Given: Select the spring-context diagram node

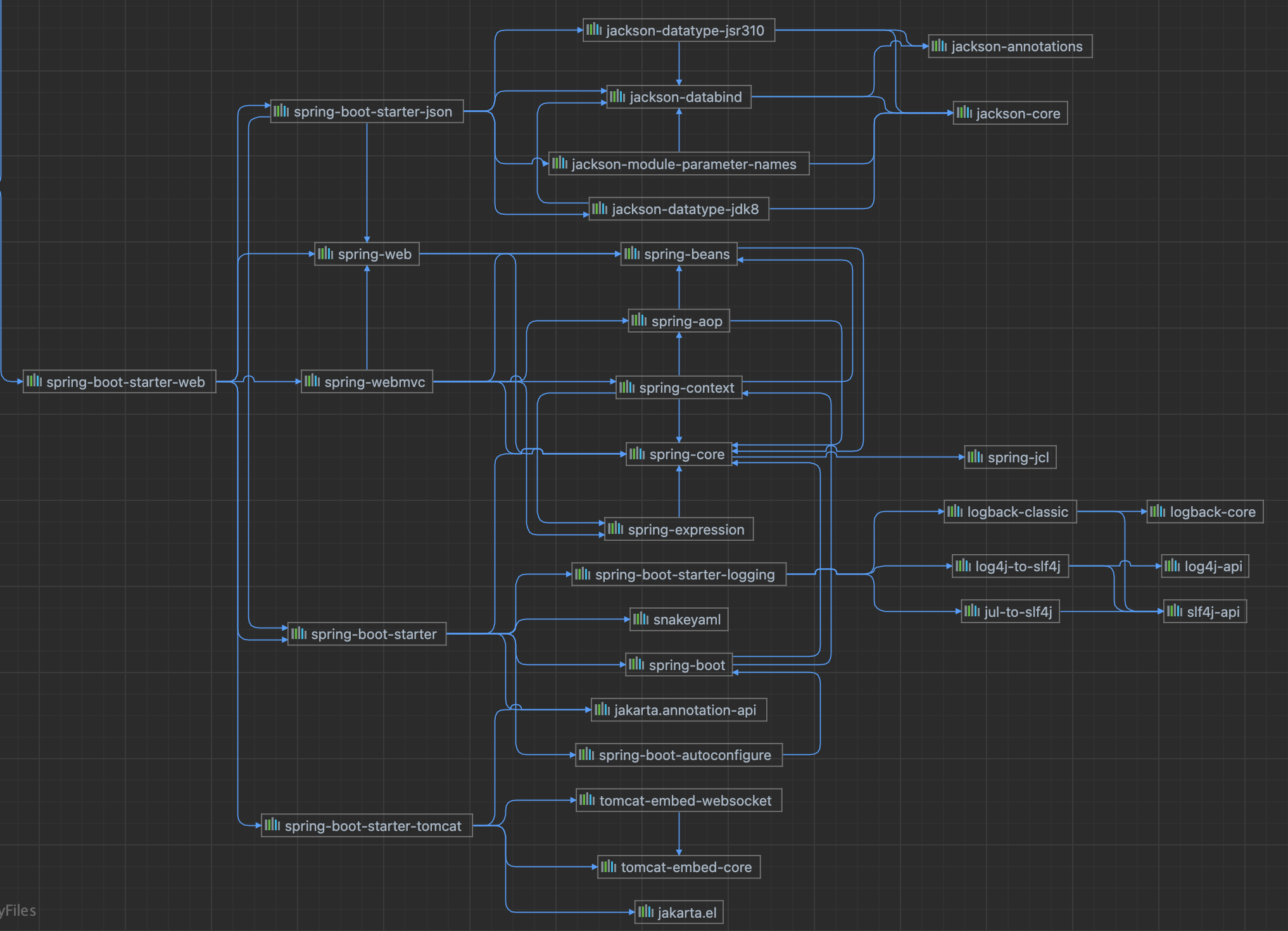Looking at the screenshot, I should 686,388.
